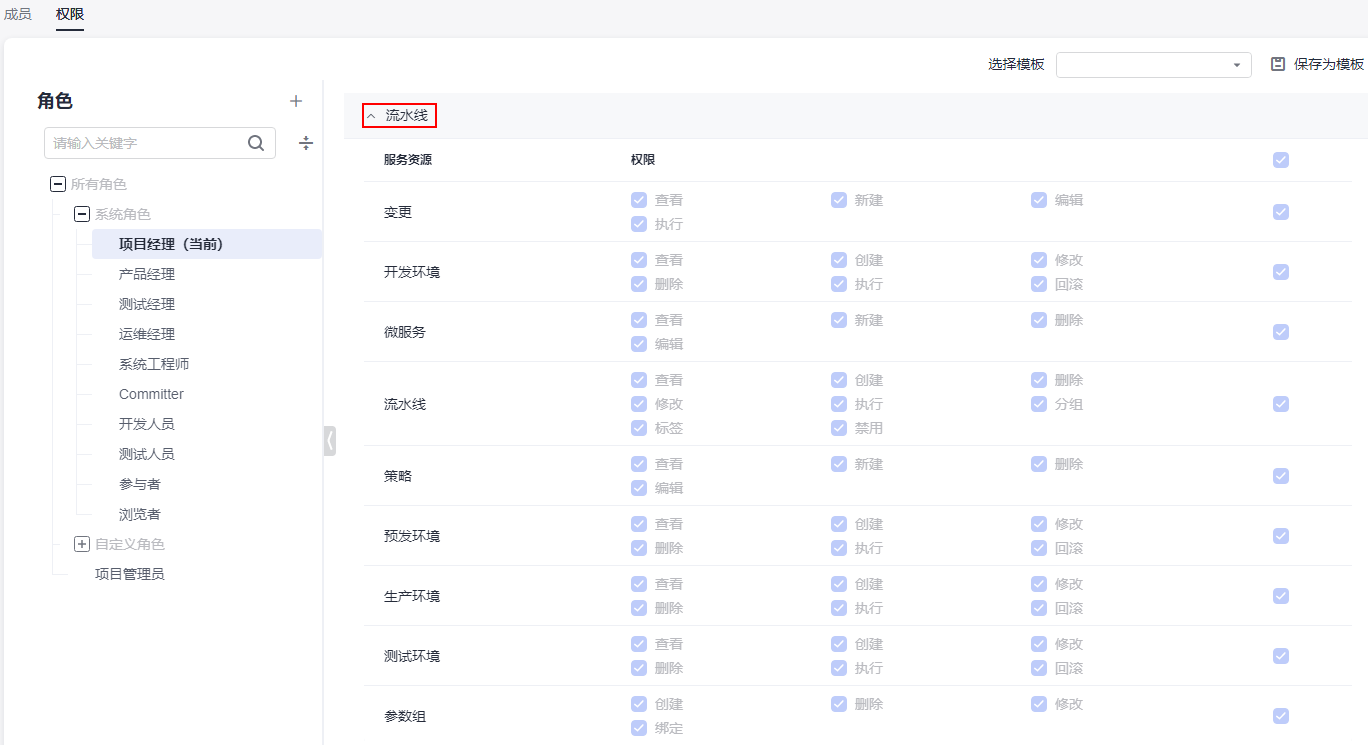Toggle the 参数组 row select-all checkbox
The image size is (1368, 745).
(1281, 716)
